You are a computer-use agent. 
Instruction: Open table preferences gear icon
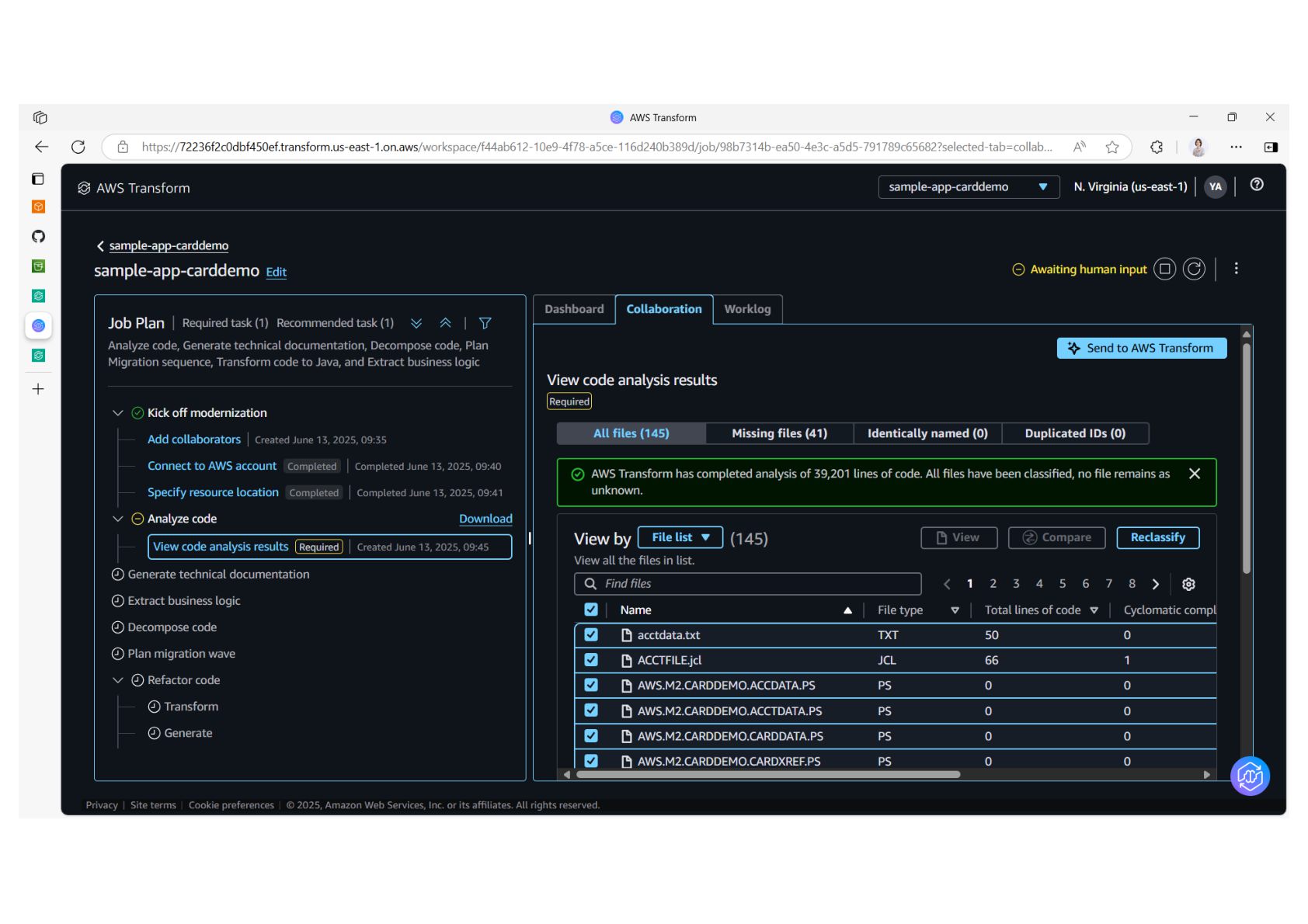(x=1188, y=584)
